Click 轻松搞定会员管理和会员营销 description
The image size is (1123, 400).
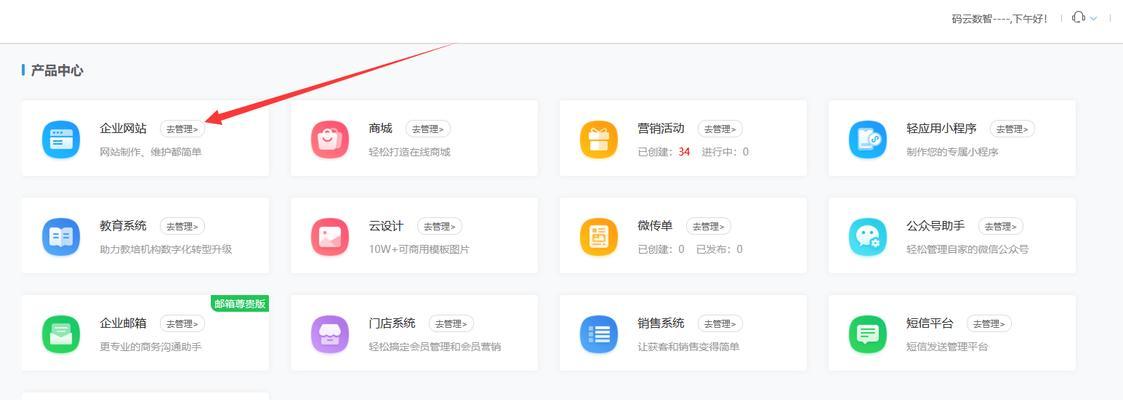pos(435,346)
